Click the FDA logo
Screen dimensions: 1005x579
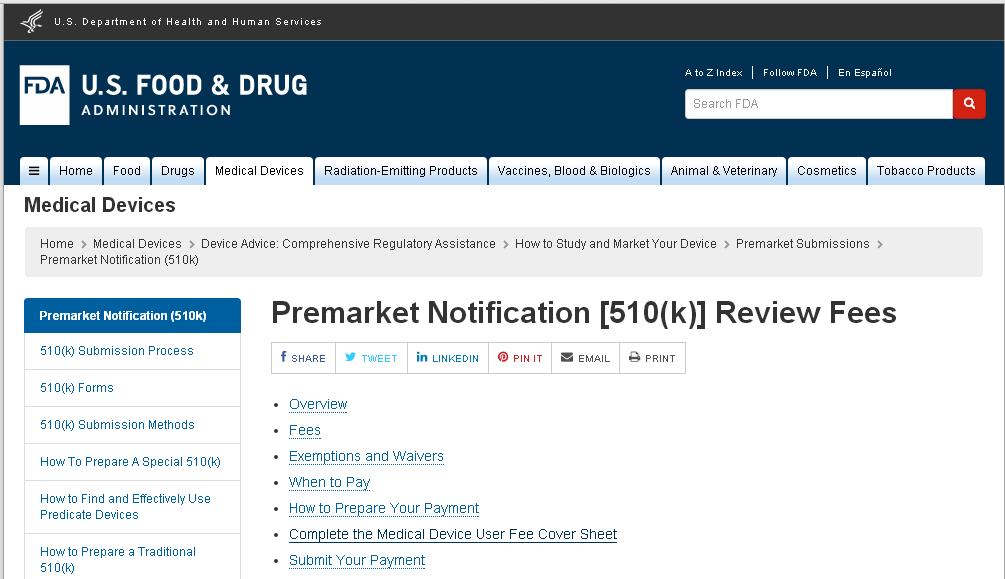44,95
